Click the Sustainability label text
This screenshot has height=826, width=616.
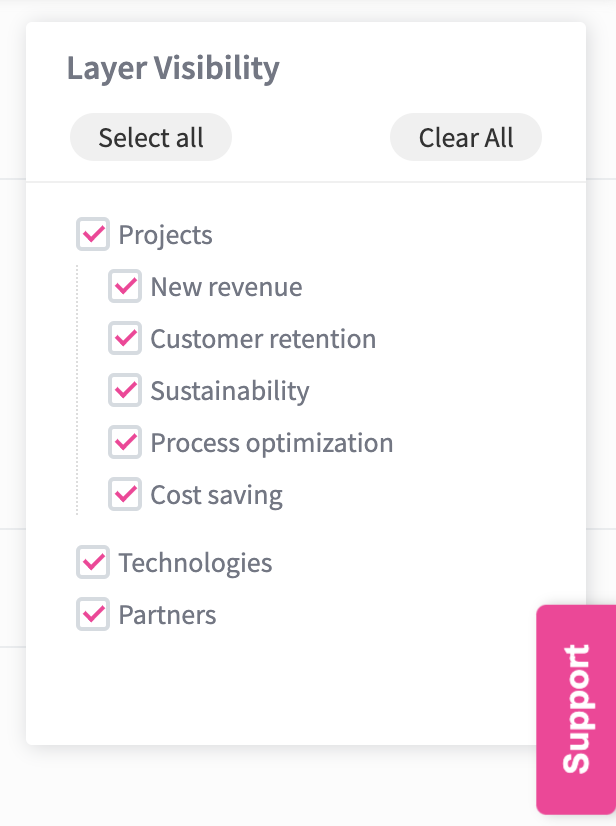(230, 391)
